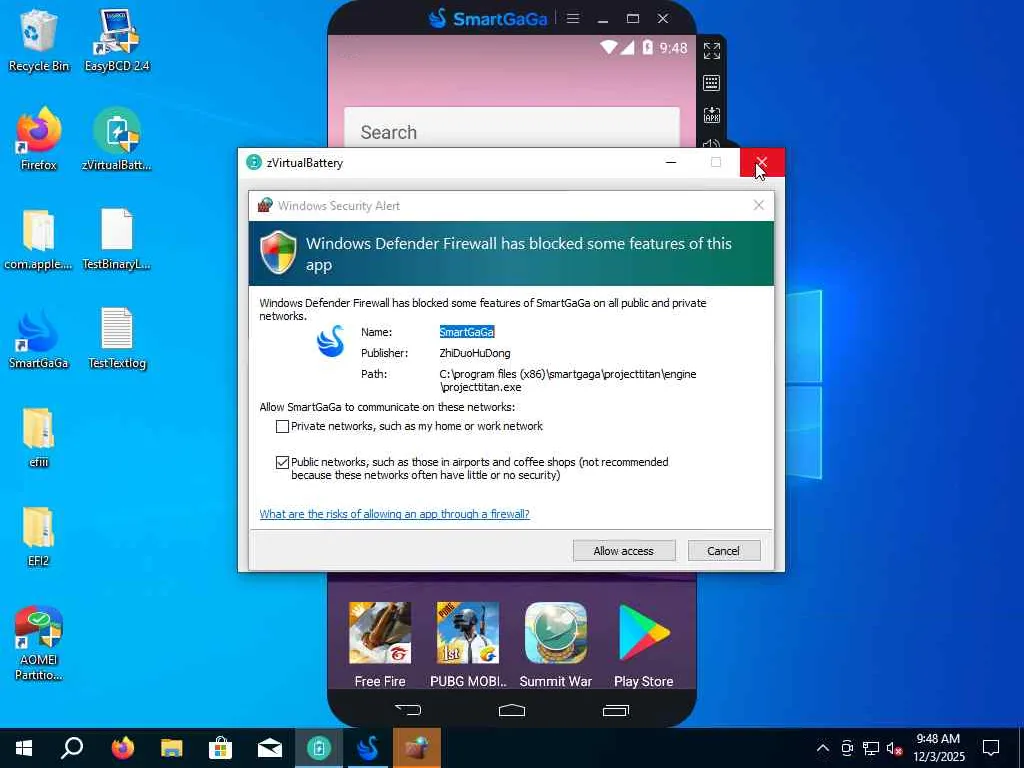
Task: Switch to Windows Security Alert taskbar button
Action: point(417,748)
